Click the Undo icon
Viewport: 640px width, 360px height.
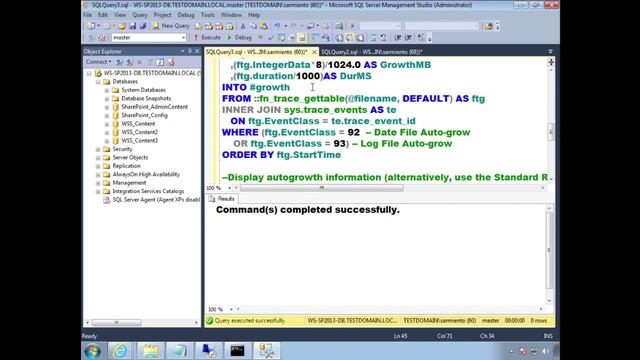click(x=277, y=26)
